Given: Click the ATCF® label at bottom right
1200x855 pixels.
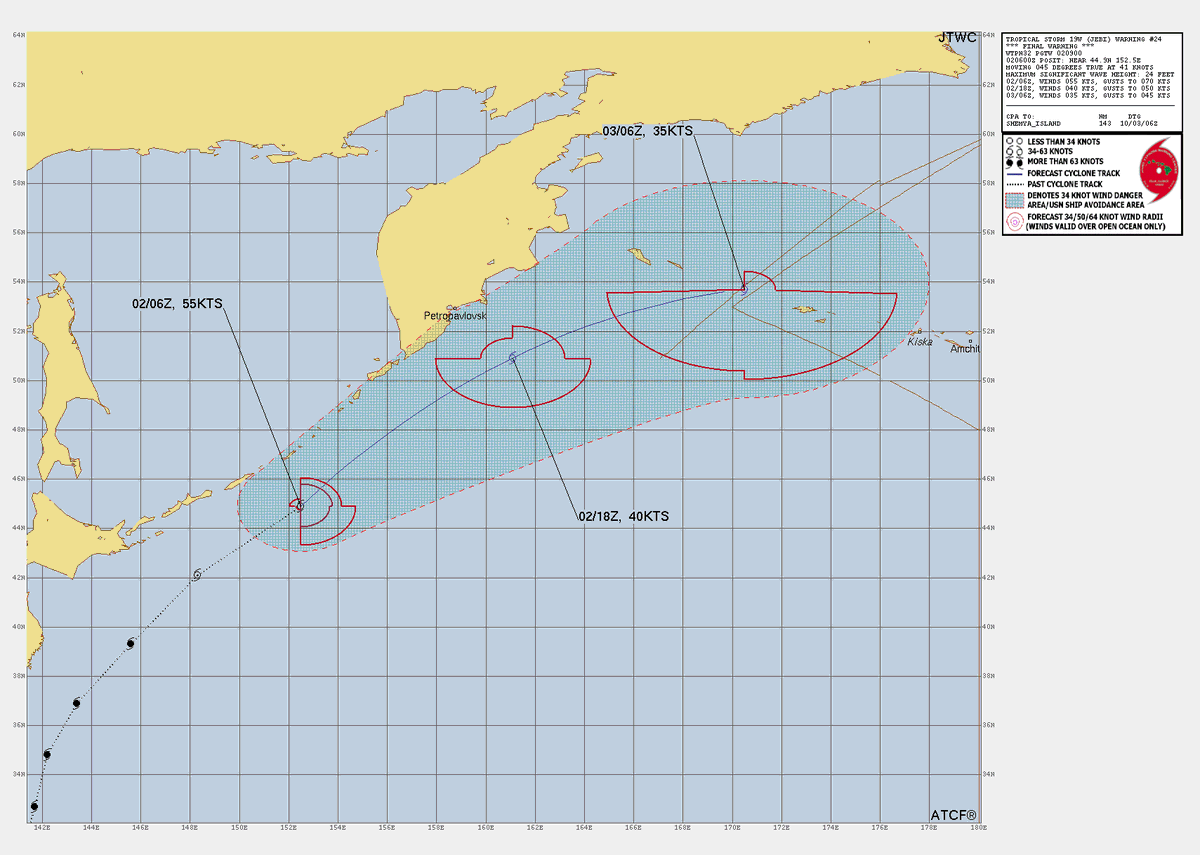Looking at the screenshot, I should click(953, 814).
